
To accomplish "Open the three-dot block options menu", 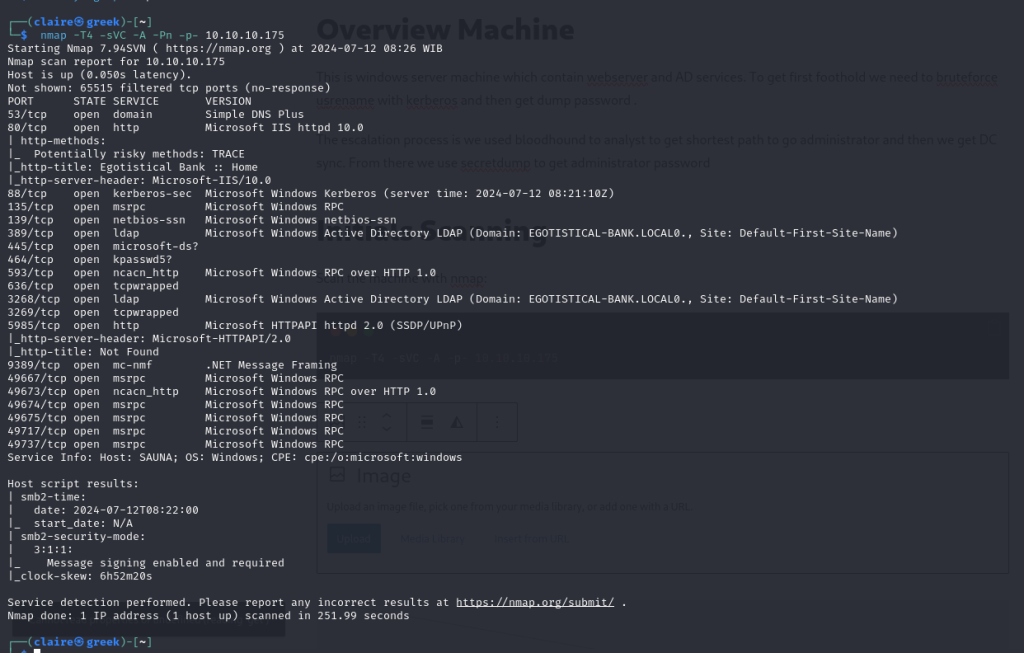I will (x=497, y=422).
